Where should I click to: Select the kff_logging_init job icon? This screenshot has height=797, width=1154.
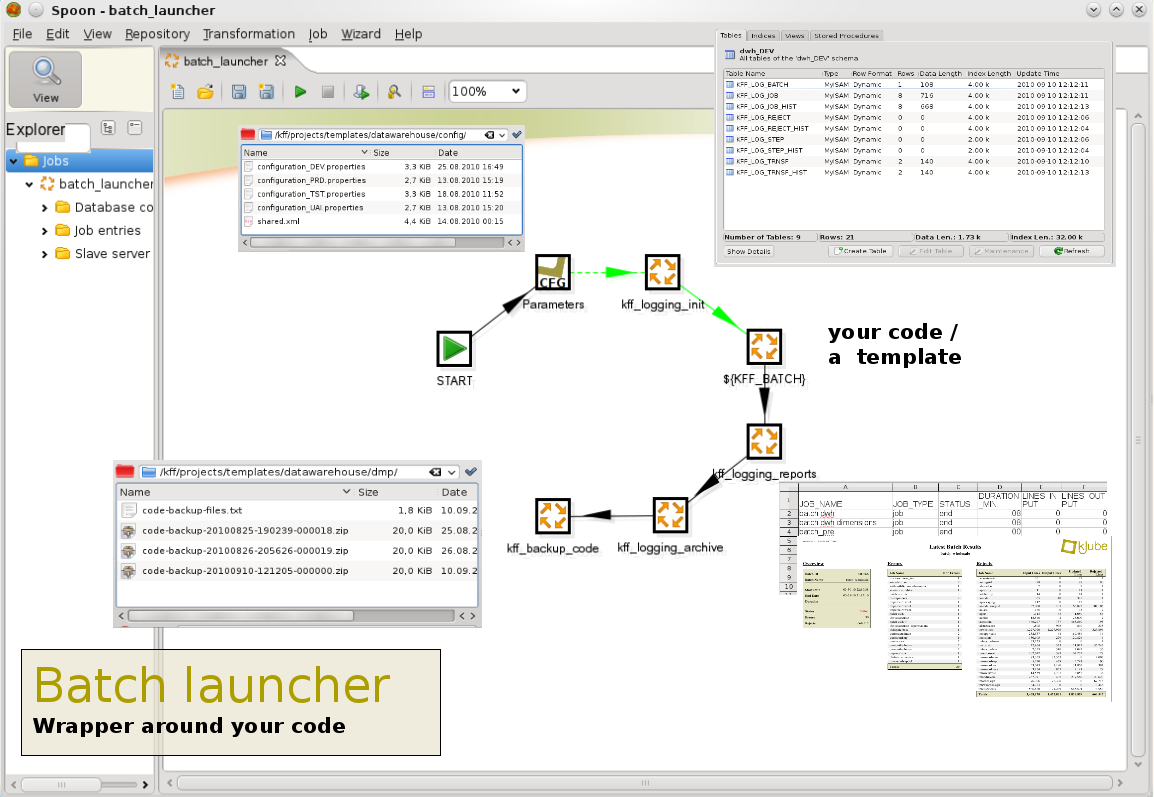(x=662, y=272)
